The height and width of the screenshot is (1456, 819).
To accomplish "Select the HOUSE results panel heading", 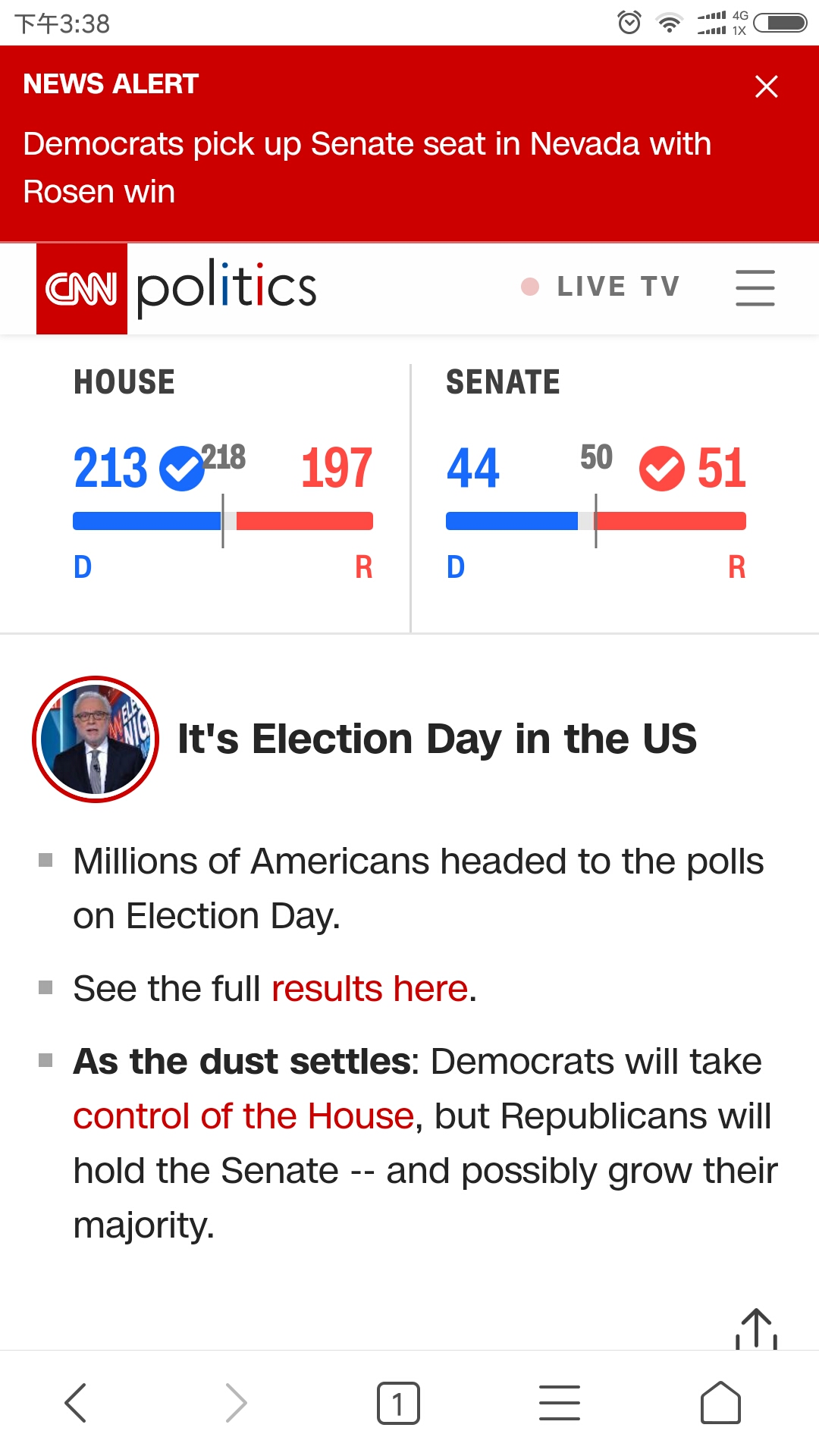I will 124,382.
